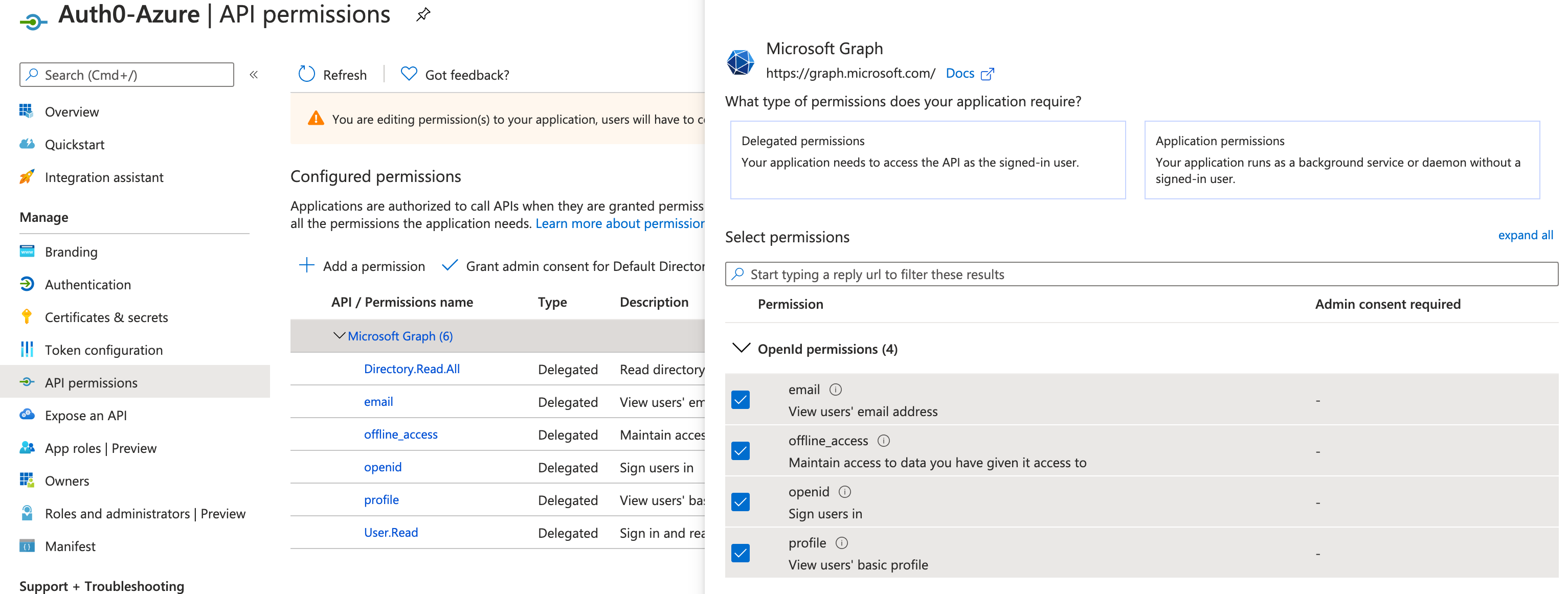Click the Integration assistant rocket icon
Image resolution: width=1568 pixels, height=594 pixels.
click(x=27, y=176)
